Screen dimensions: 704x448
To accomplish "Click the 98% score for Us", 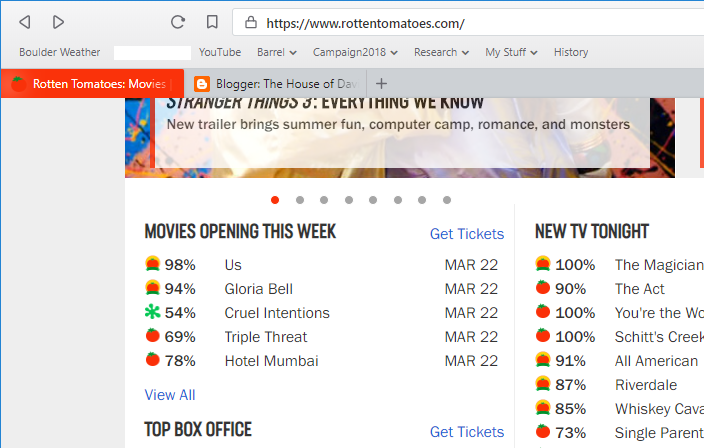I will 180,265.
